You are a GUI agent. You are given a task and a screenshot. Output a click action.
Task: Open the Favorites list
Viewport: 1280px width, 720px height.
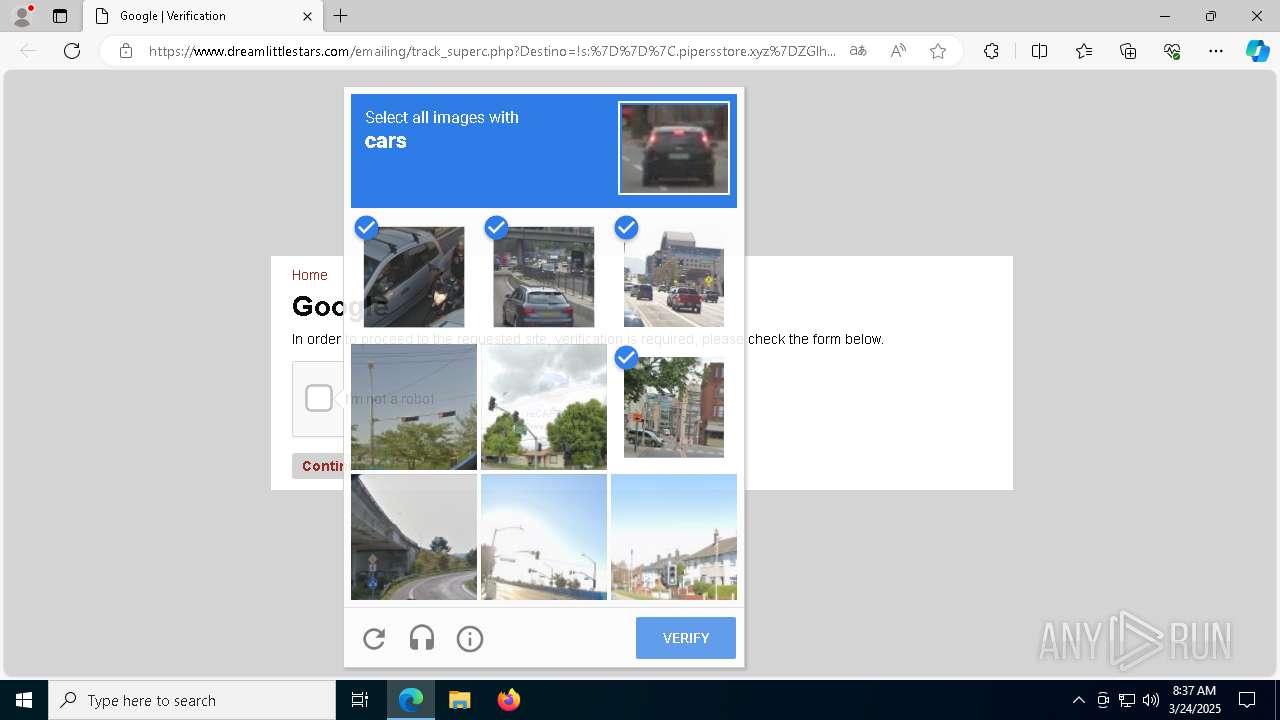tap(1084, 51)
